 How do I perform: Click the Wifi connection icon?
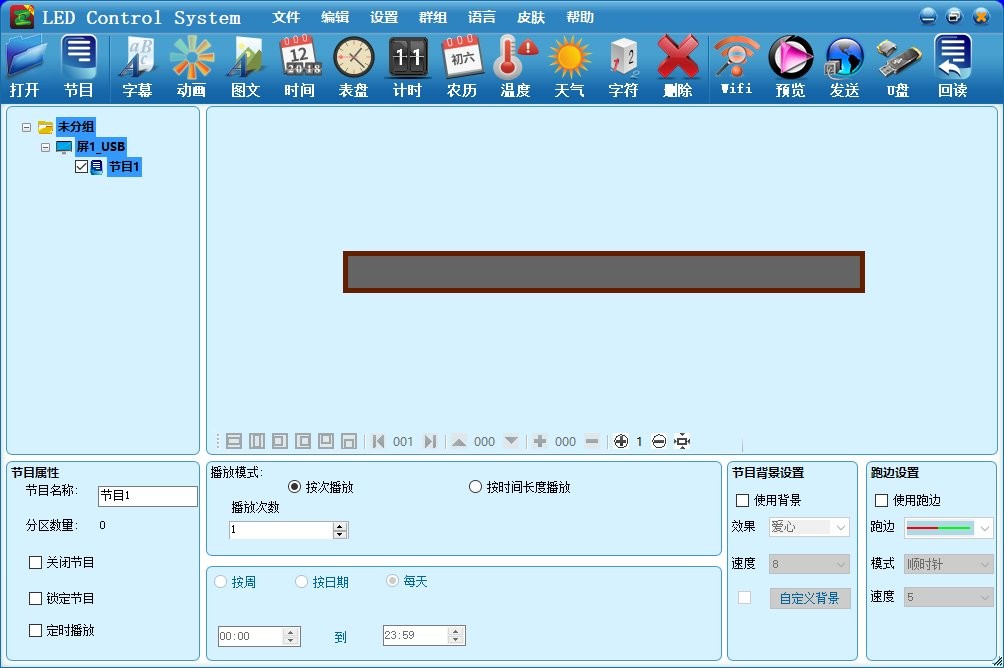pos(737,65)
